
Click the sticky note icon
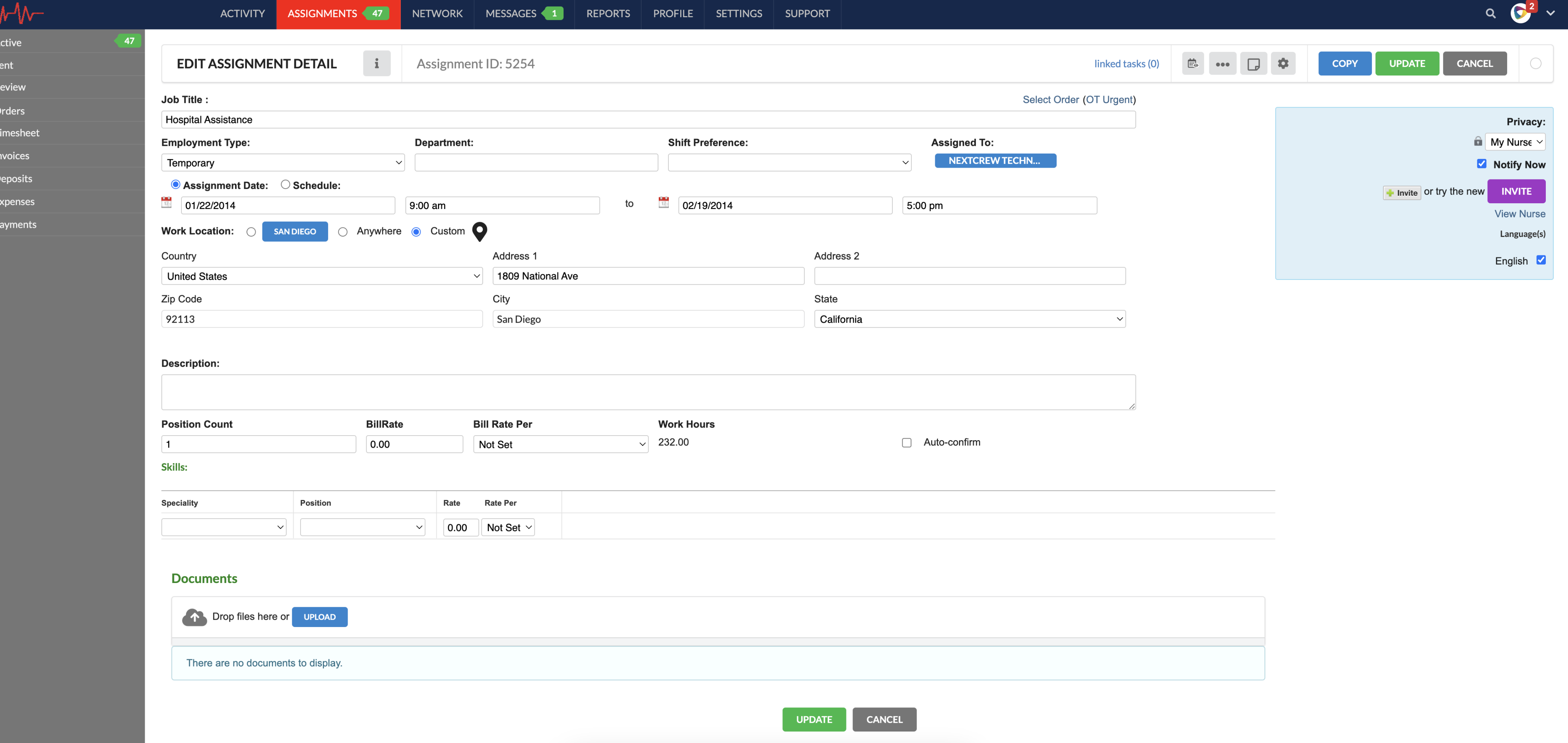click(x=1253, y=63)
